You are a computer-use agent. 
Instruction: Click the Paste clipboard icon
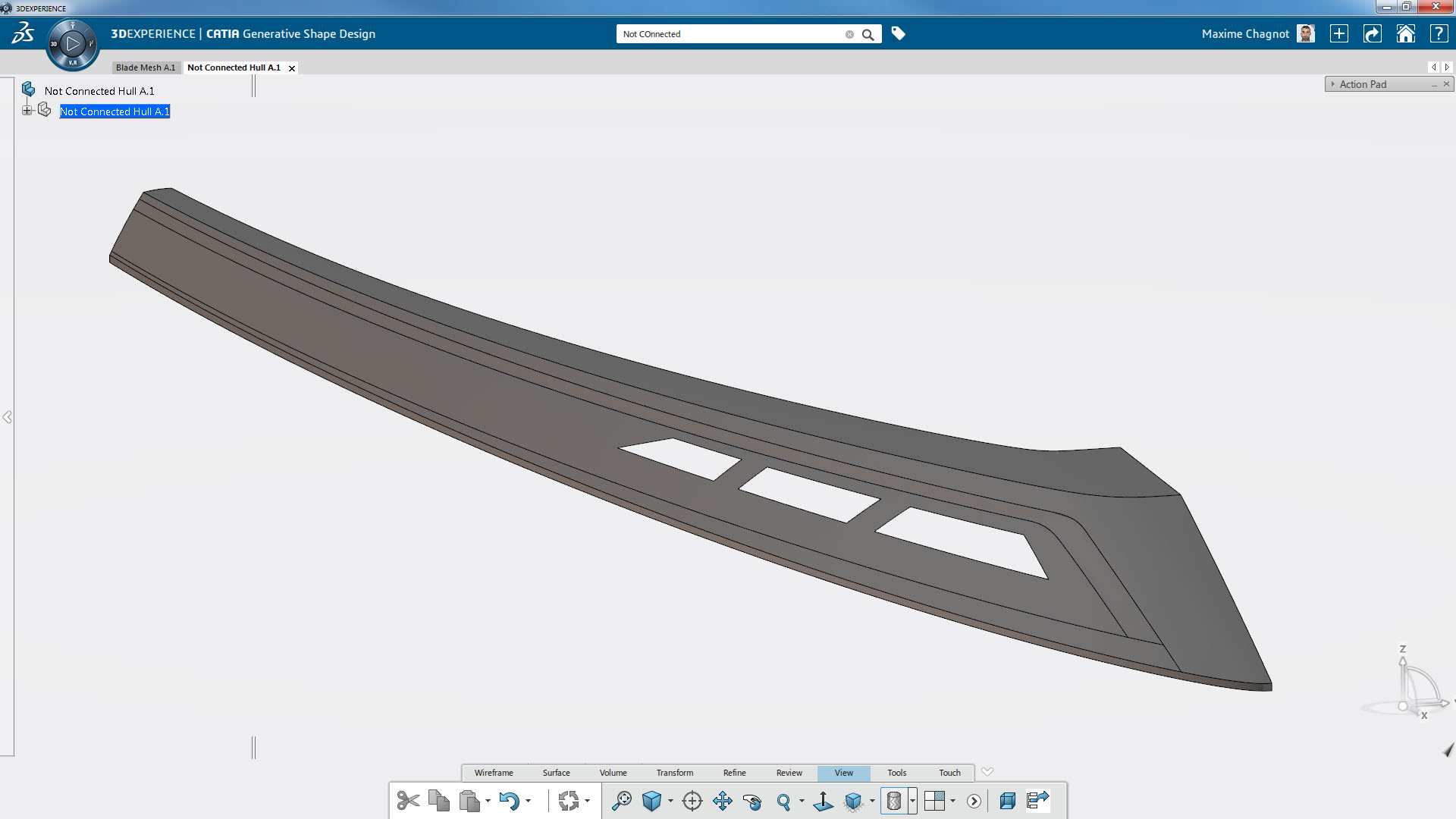(x=469, y=801)
